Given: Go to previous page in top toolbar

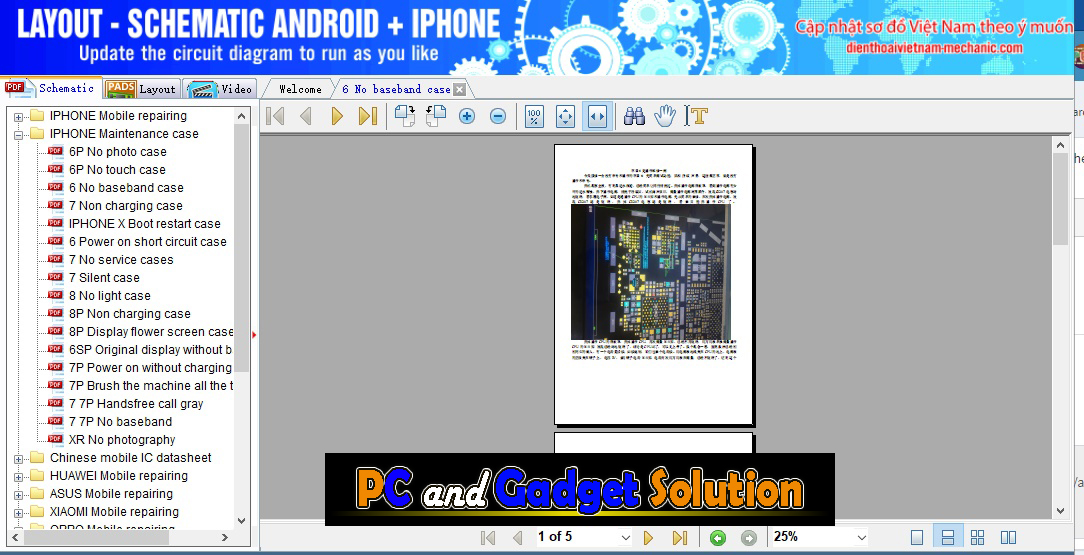Looking at the screenshot, I should [306, 116].
